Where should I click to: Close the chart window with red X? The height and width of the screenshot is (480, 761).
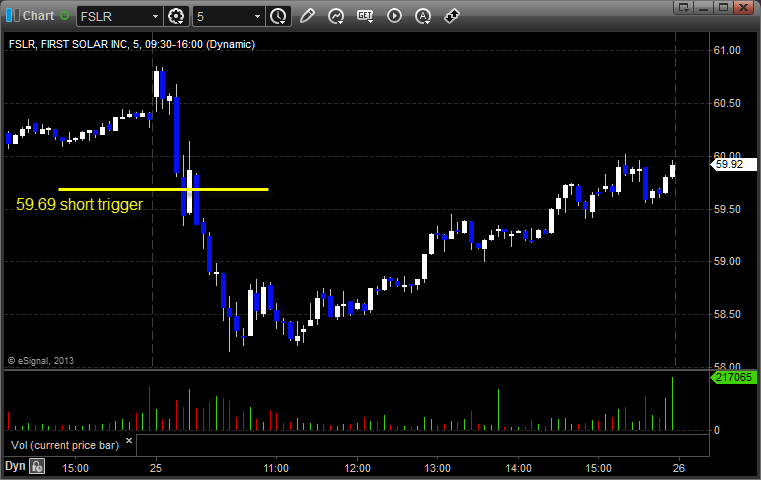(x=743, y=7)
